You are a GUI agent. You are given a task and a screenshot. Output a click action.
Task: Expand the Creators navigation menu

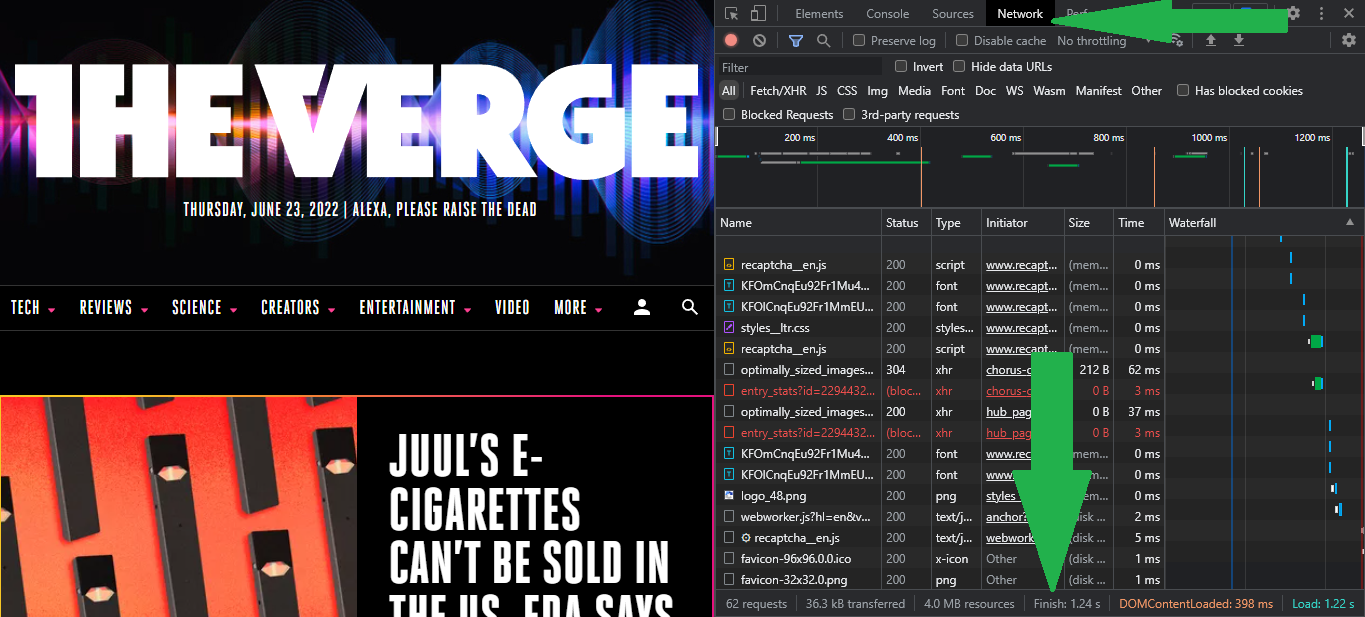coord(298,308)
